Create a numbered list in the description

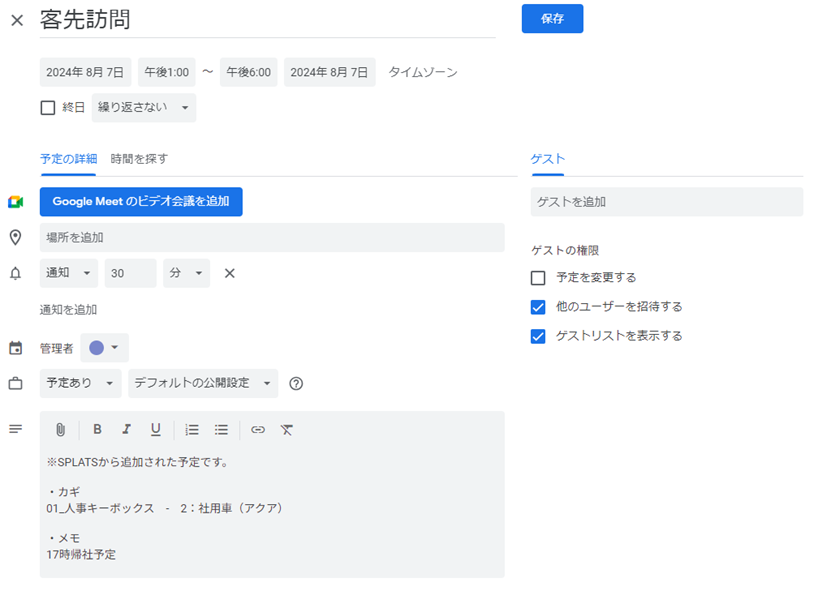191,429
